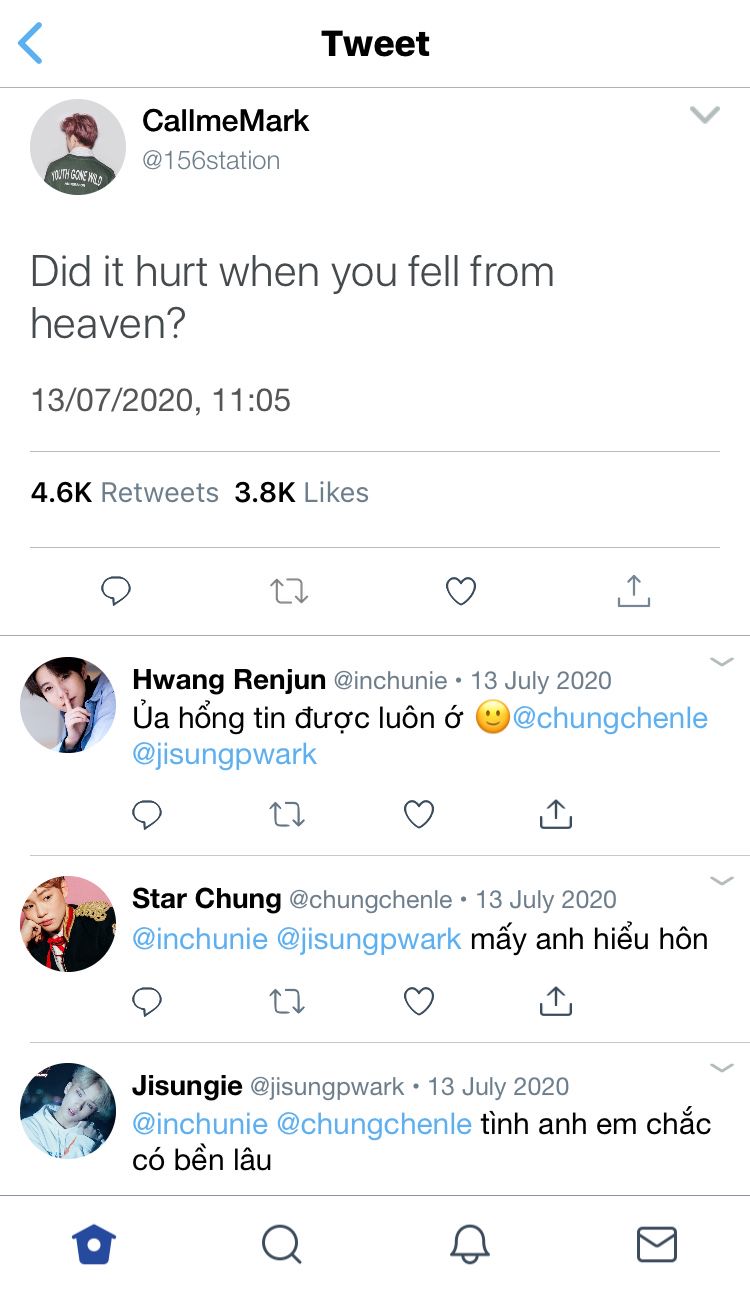
Task: View the 4.6K Retweets list
Action: [x=125, y=493]
